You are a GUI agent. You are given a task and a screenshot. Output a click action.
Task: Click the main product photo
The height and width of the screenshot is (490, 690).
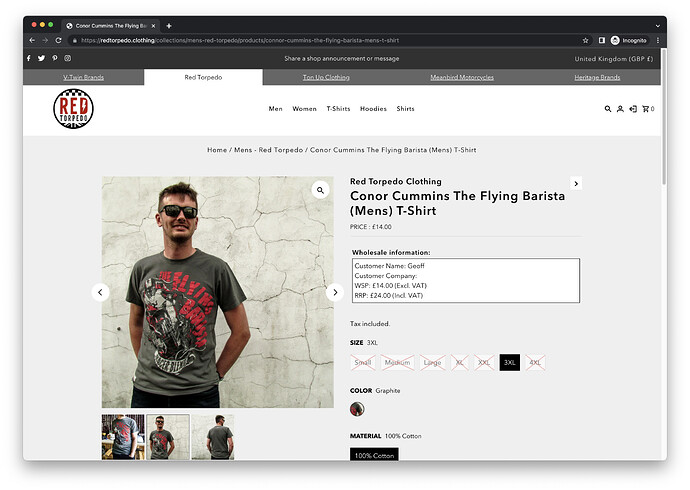click(218, 292)
